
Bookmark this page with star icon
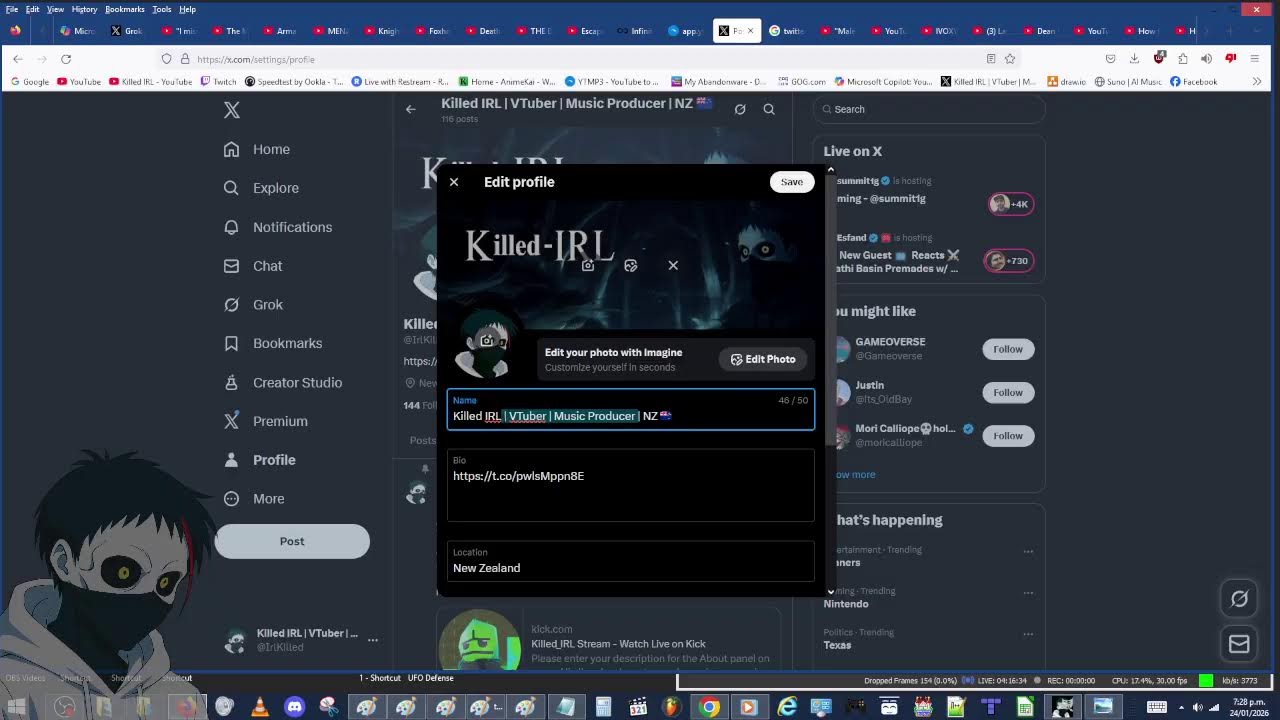pyautogui.click(x=1010, y=59)
